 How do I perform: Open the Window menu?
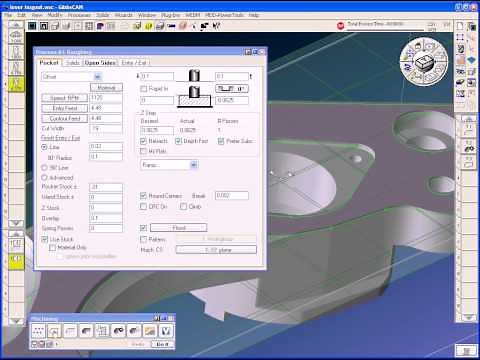click(x=147, y=15)
